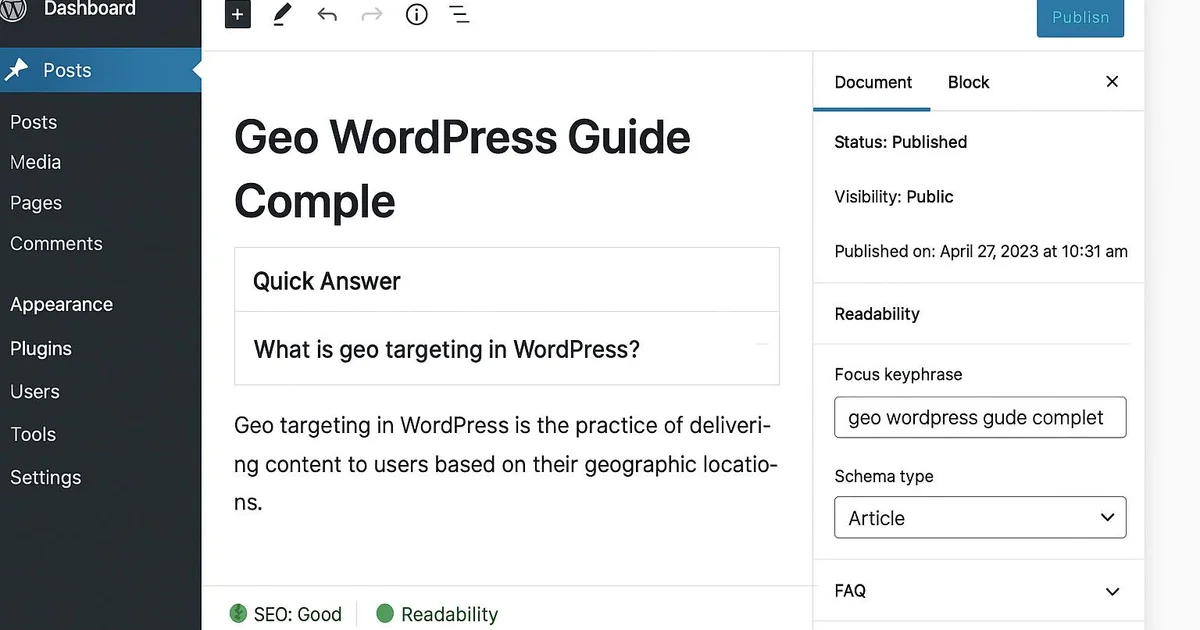Click the Publish button
Viewport: 1200px width, 630px height.
click(1080, 17)
